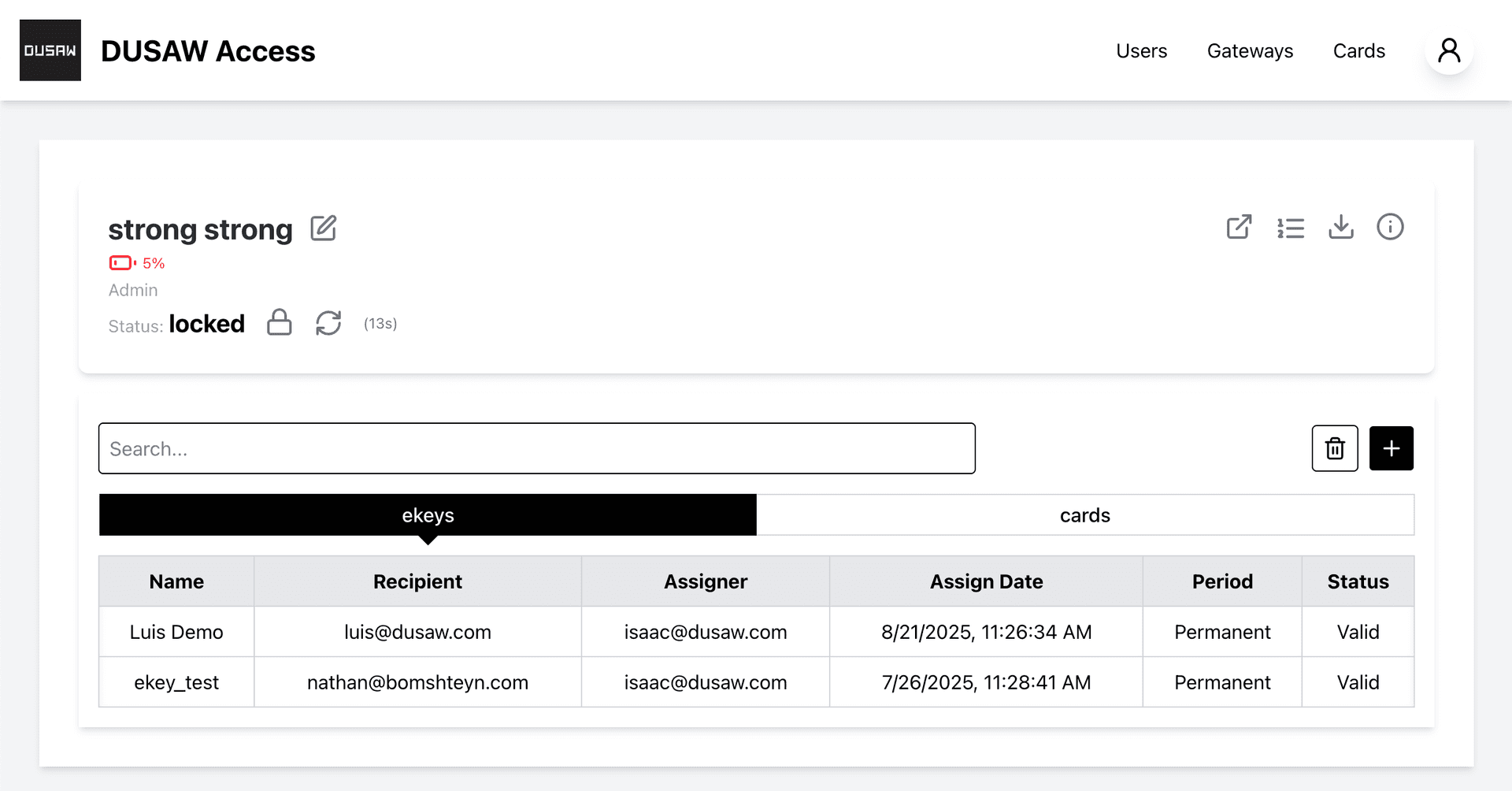Image resolution: width=1512 pixels, height=791 pixels.
Task: Click the (13s) refresh timer
Action: click(380, 324)
